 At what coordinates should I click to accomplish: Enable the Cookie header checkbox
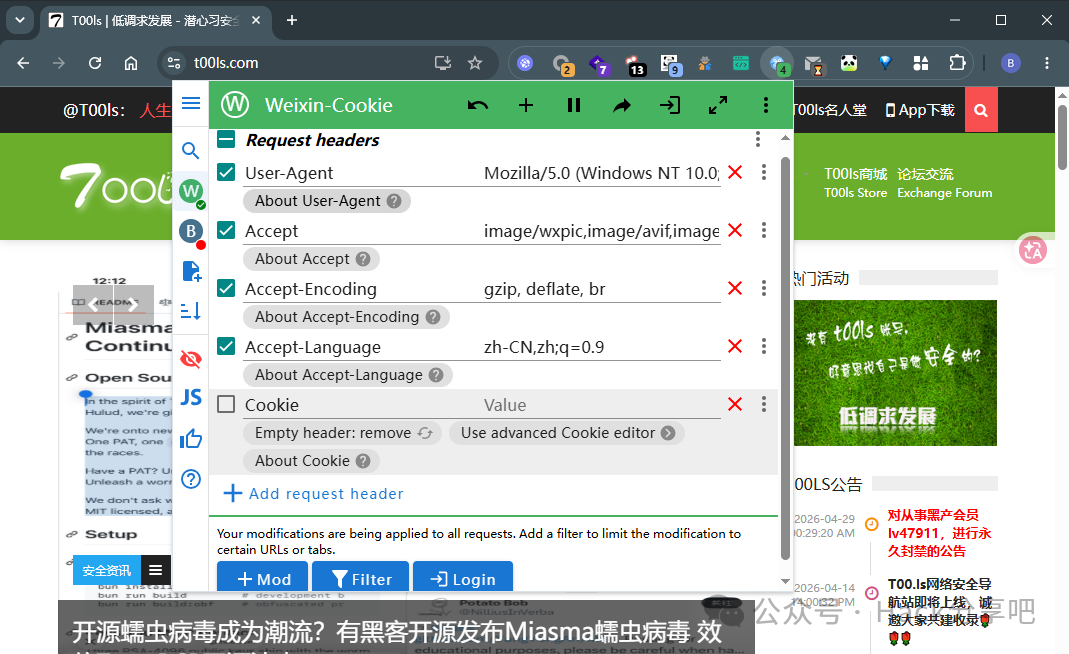point(226,404)
